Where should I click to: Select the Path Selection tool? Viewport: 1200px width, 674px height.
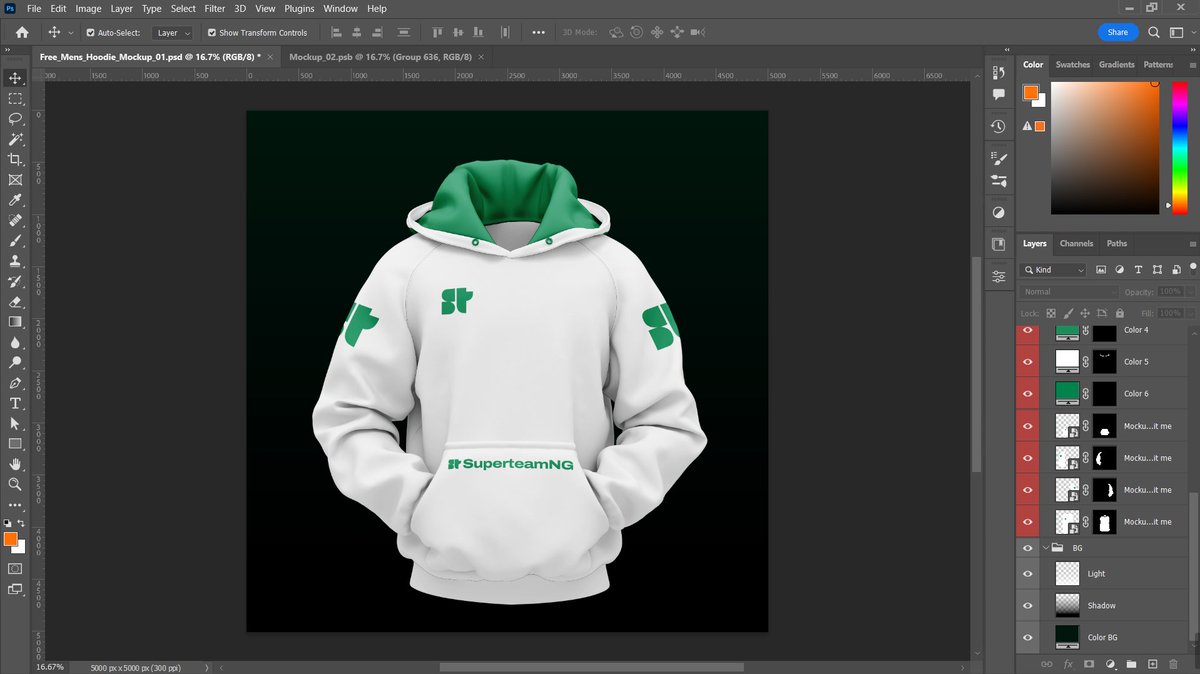(x=15, y=424)
